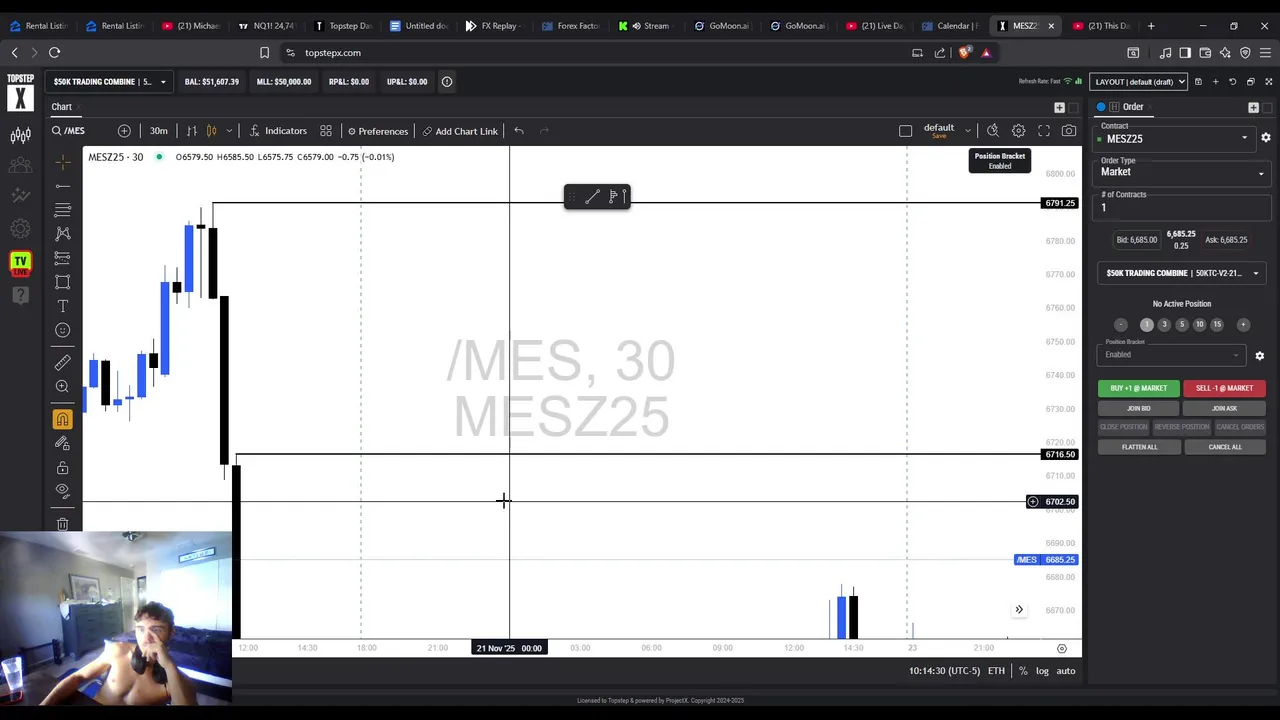Open the 30m timeframe selector
This screenshot has width=1280, height=720.
click(159, 131)
